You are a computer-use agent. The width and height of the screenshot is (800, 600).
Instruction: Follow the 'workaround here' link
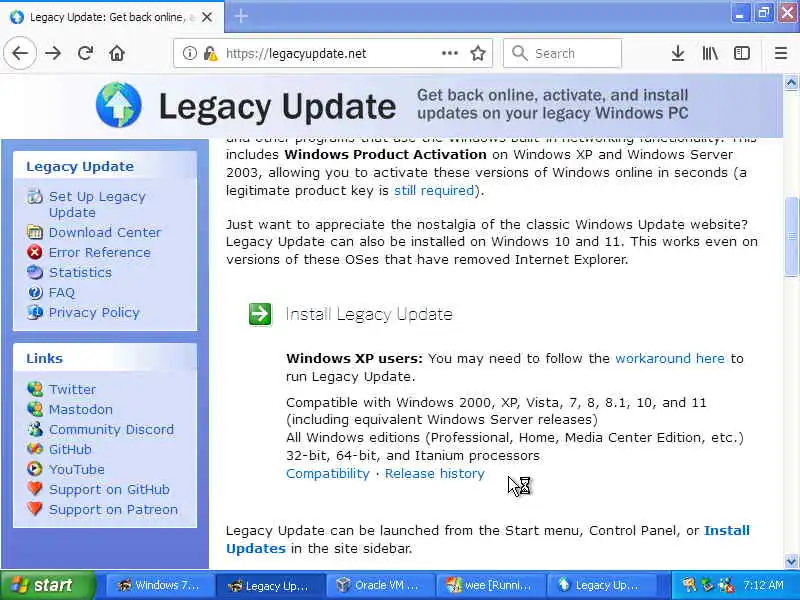click(670, 358)
